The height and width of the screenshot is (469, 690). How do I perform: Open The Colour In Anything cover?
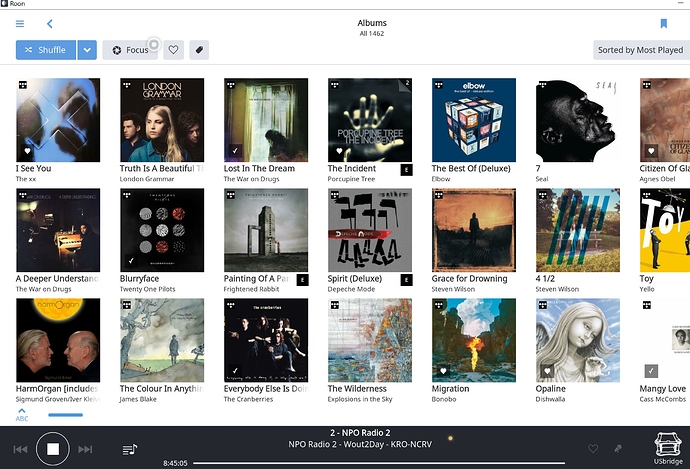click(x=162, y=340)
